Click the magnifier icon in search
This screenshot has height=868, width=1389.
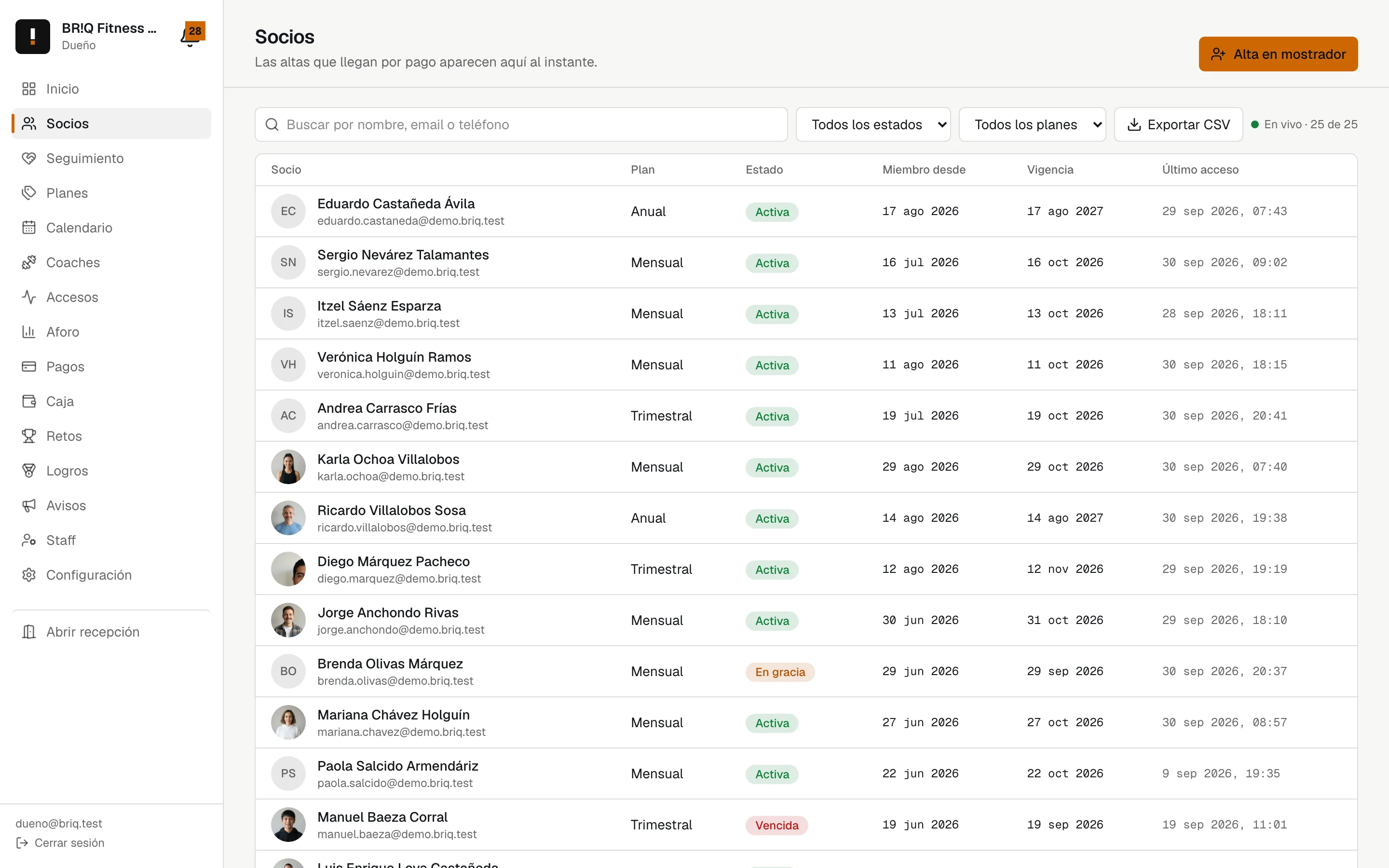(x=272, y=124)
